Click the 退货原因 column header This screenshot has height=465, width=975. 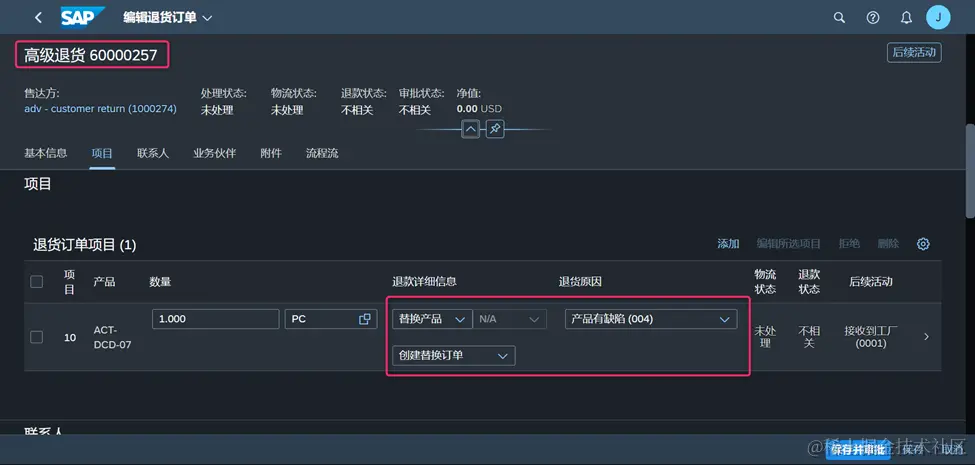[580, 282]
